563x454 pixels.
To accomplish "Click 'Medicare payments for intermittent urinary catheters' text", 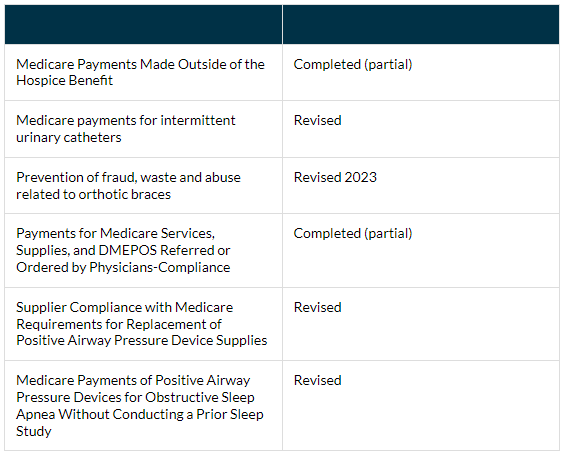I will click(126, 129).
